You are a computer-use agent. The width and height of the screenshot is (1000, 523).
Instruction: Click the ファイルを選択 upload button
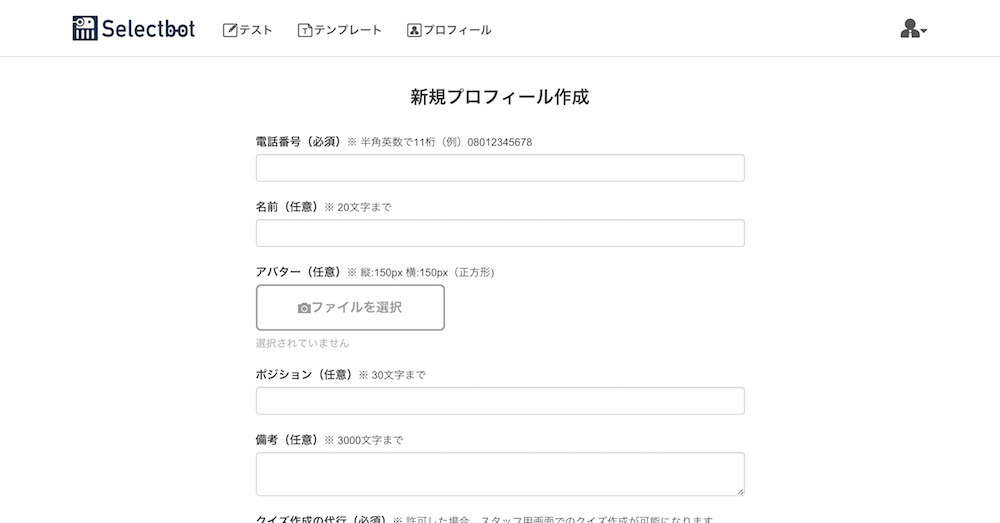click(x=350, y=307)
